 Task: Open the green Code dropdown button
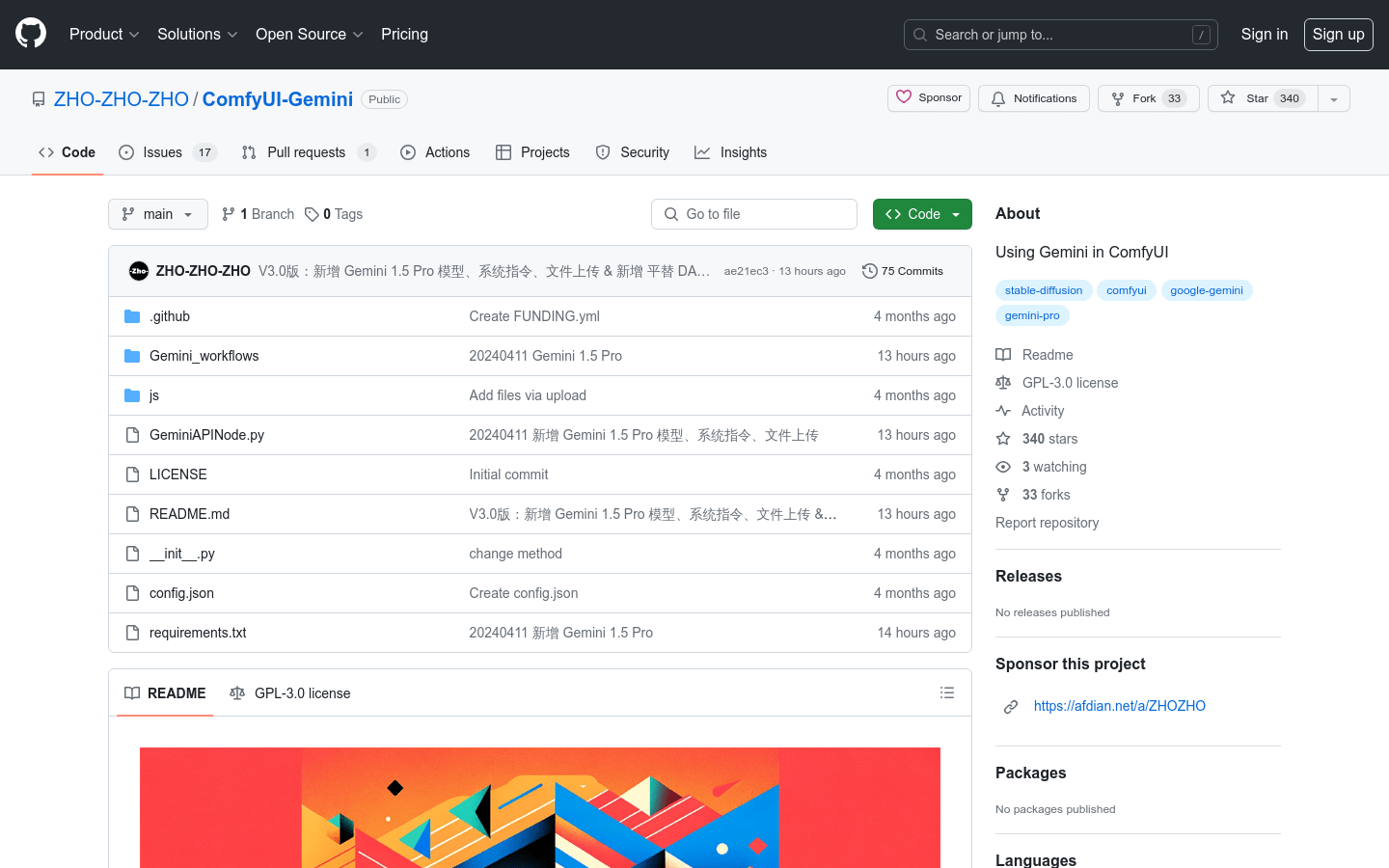pos(922,214)
